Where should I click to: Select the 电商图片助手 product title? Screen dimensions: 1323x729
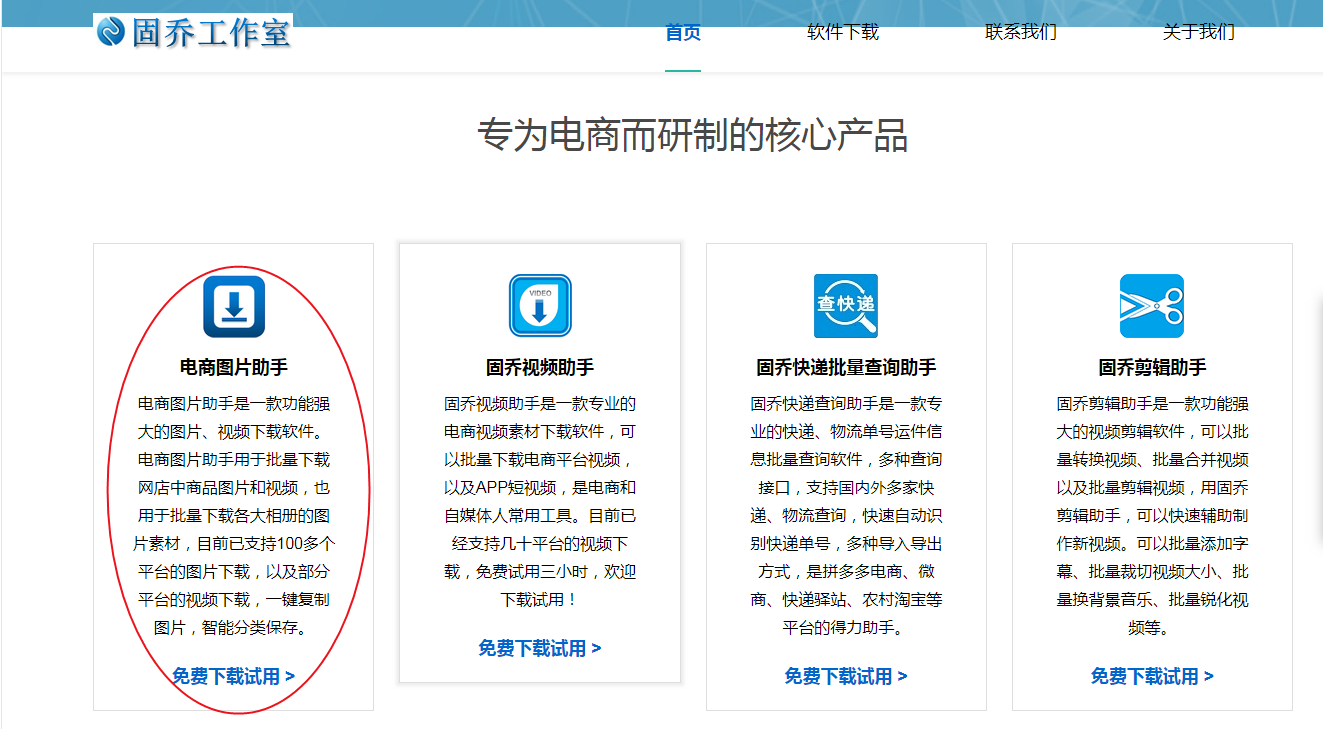tap(233, 367)
